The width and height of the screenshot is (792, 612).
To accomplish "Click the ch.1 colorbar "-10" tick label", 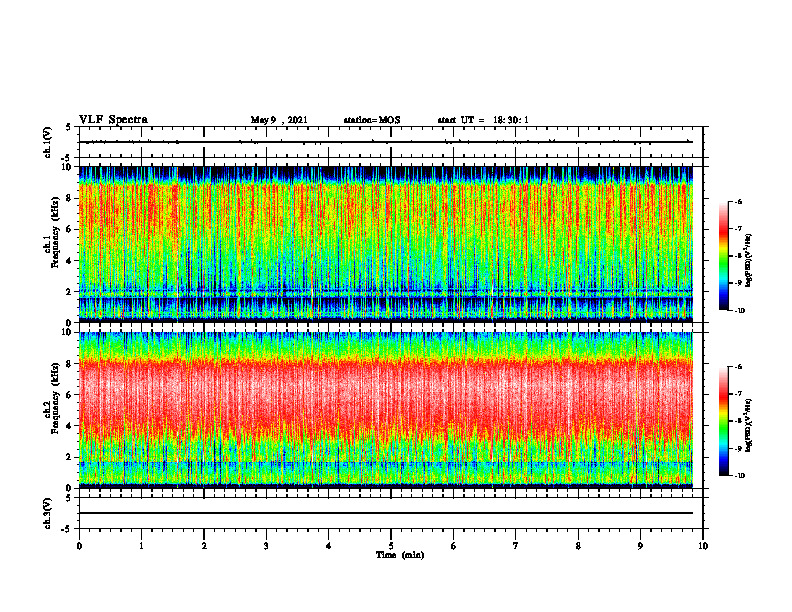I will point(739,311).
